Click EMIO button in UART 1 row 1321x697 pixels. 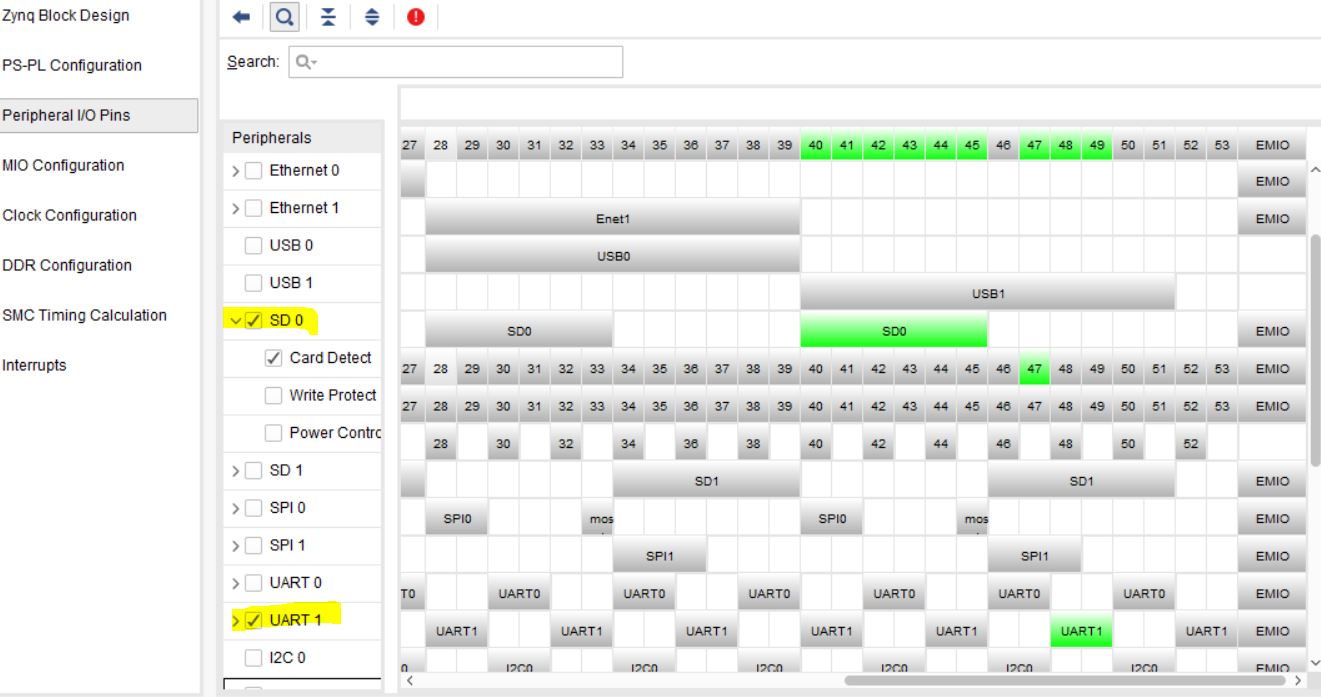pyautogui.click(x=1272, y=629)
